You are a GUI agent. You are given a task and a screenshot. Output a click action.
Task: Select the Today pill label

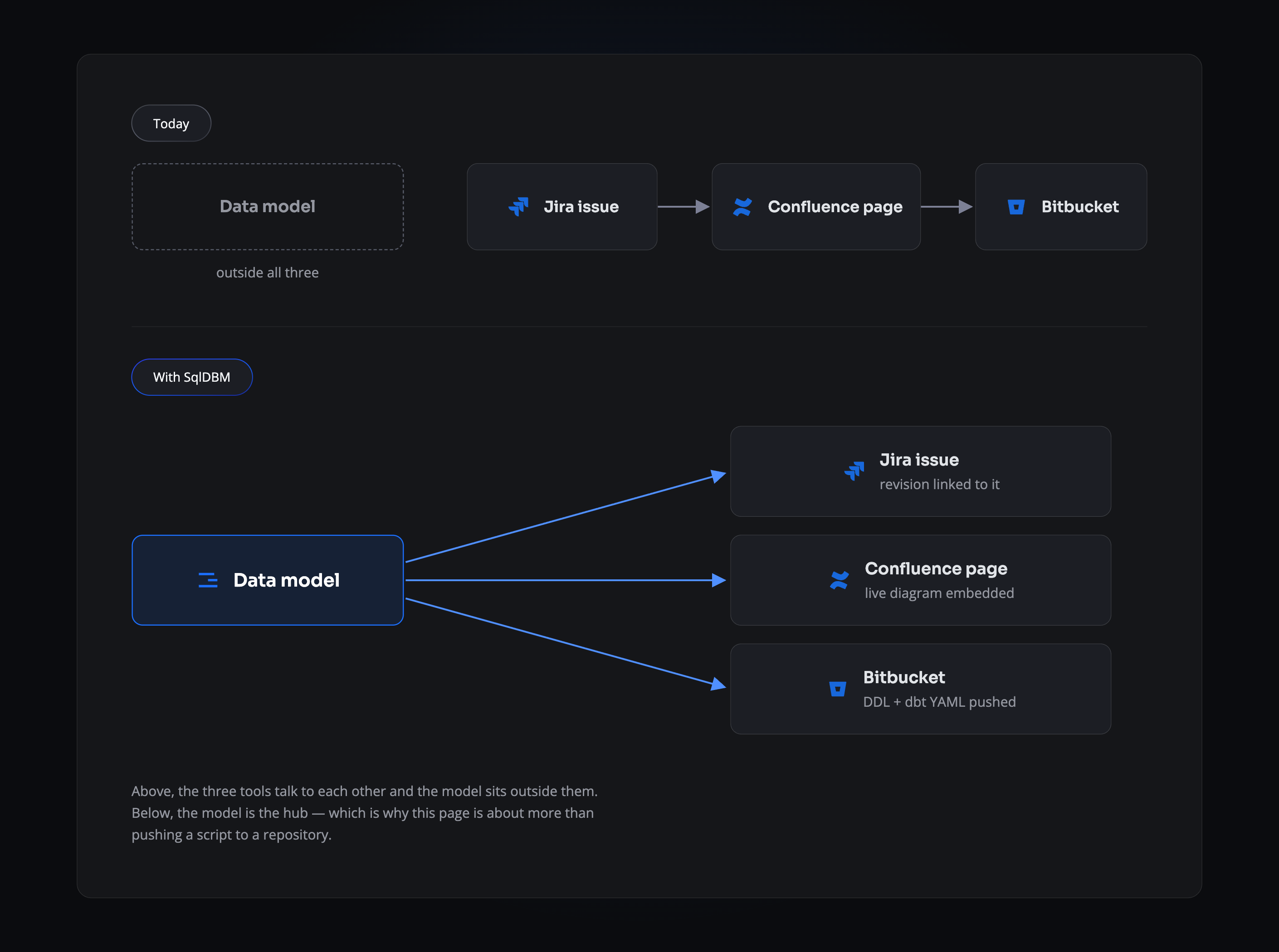(x=171, y=123)
